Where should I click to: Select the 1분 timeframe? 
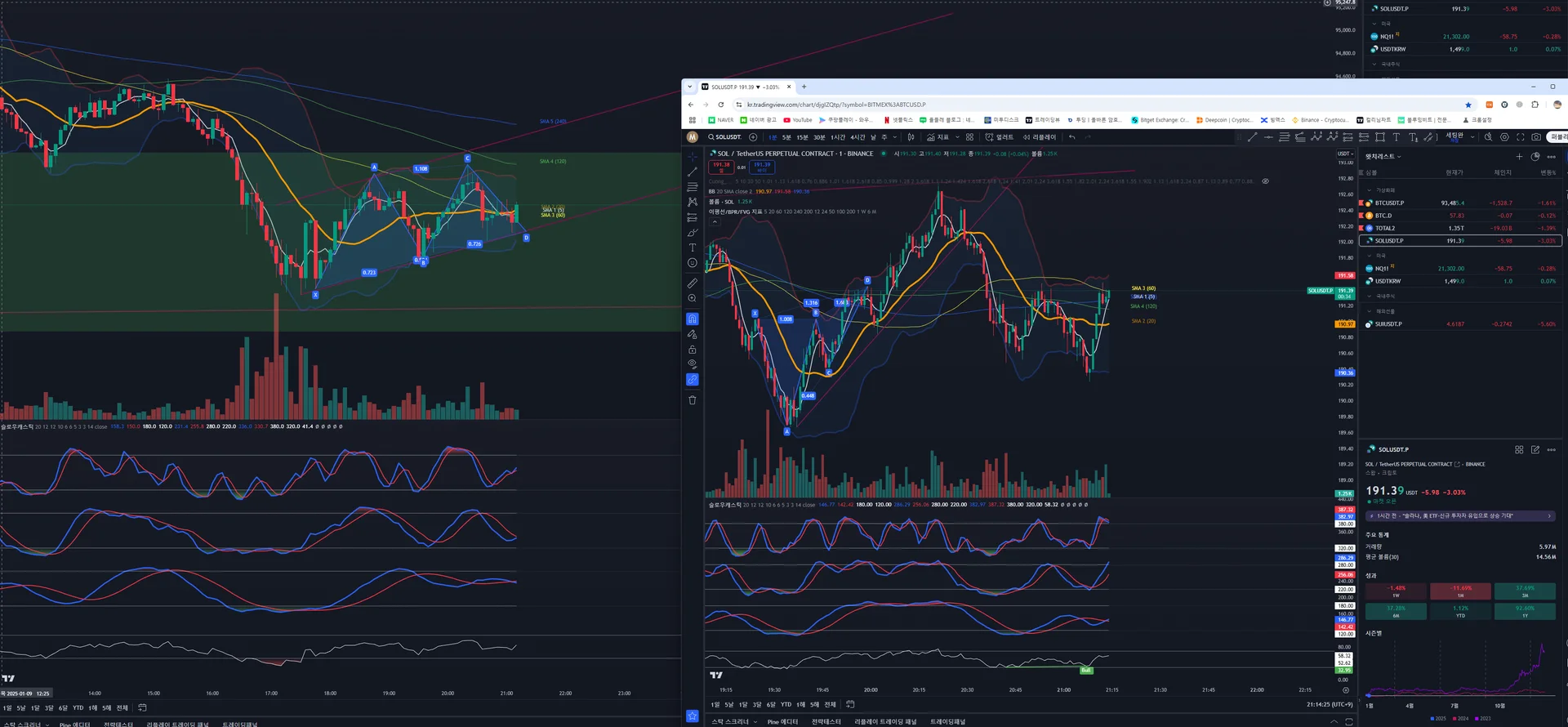click(773, 137)
